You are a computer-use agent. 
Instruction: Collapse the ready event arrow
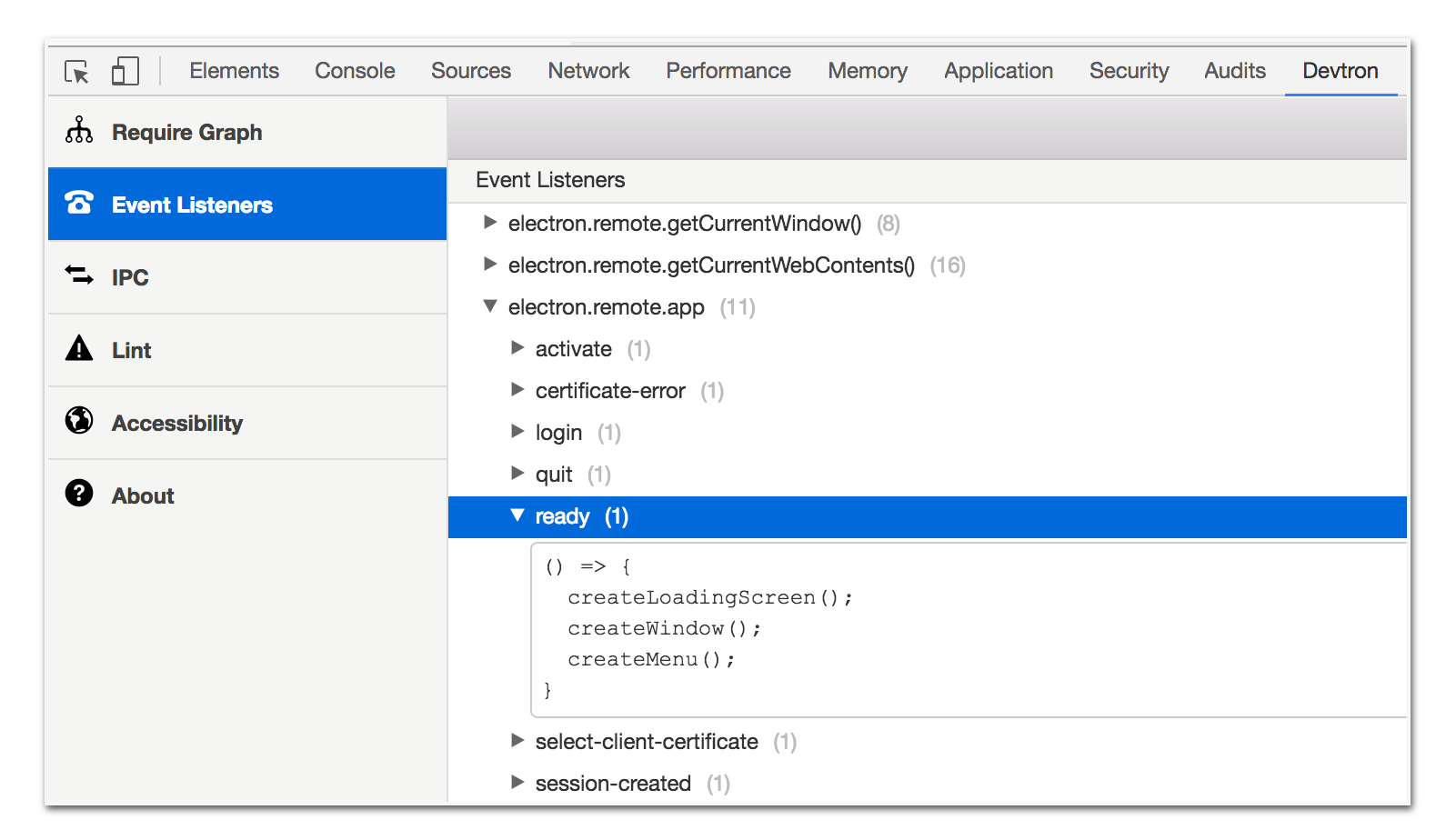[x=517, y=515]
